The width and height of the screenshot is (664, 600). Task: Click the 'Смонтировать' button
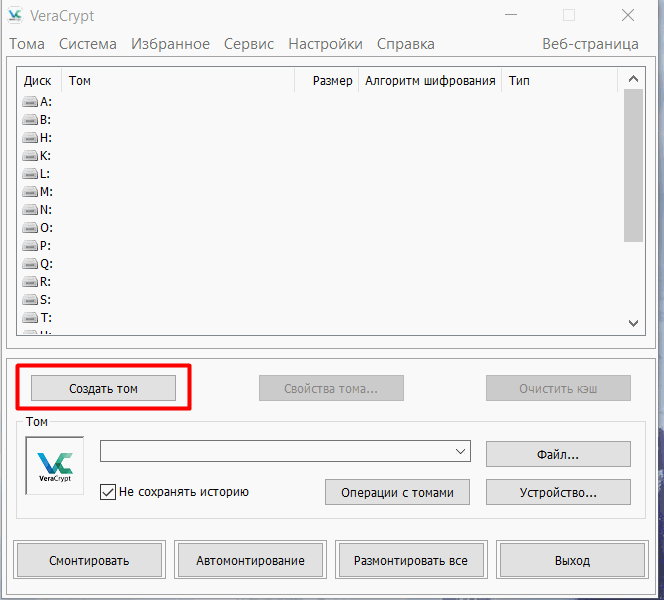(89, 560)
